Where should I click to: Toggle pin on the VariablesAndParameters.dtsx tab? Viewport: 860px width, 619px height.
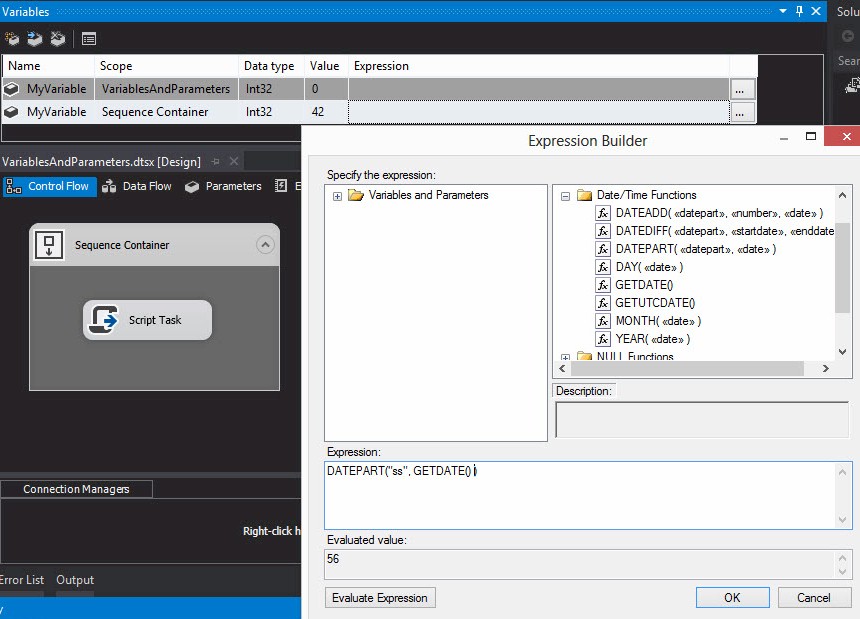[216, 162]
